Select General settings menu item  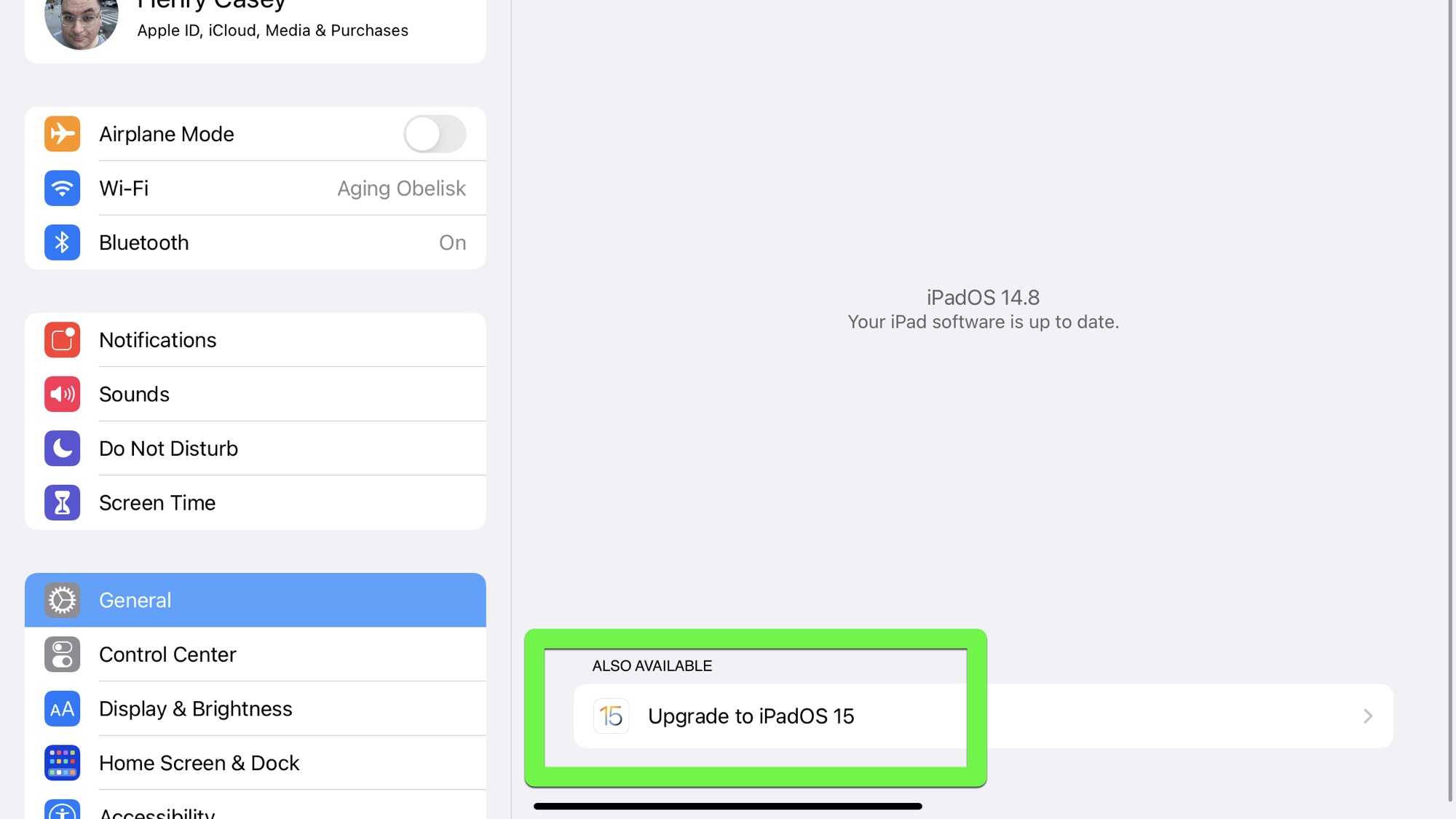point(255,600)
